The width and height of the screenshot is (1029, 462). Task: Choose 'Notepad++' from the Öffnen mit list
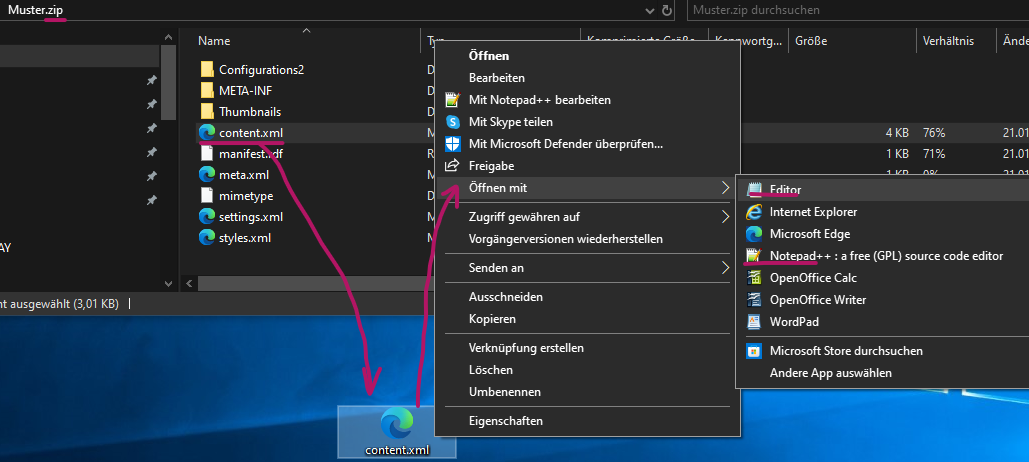886,256
